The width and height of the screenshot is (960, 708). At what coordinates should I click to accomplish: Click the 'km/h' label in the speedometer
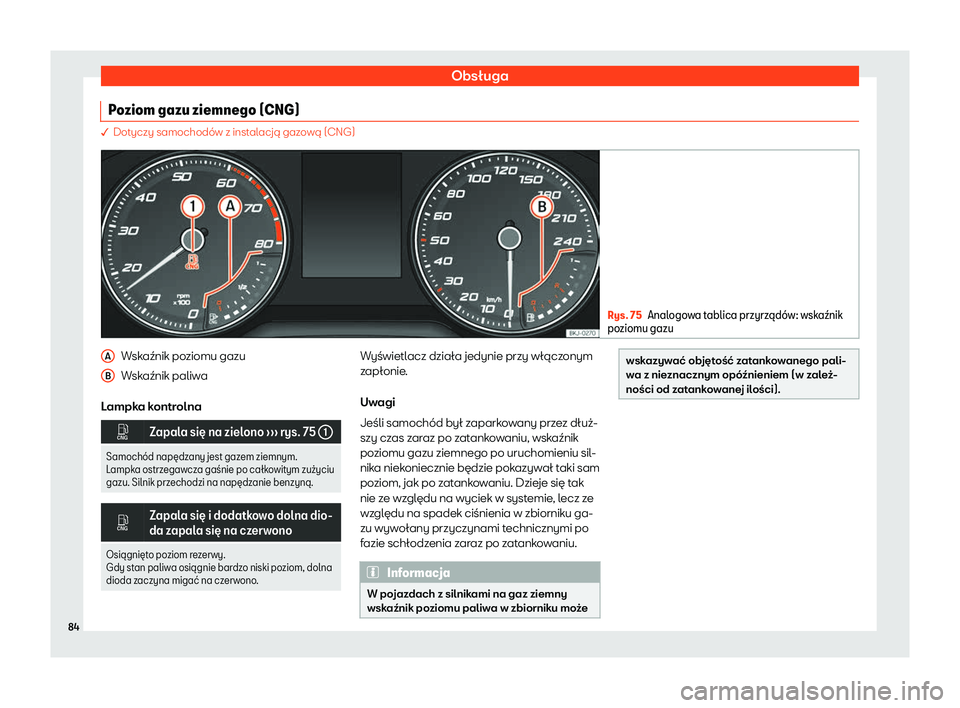click(494, 299)
